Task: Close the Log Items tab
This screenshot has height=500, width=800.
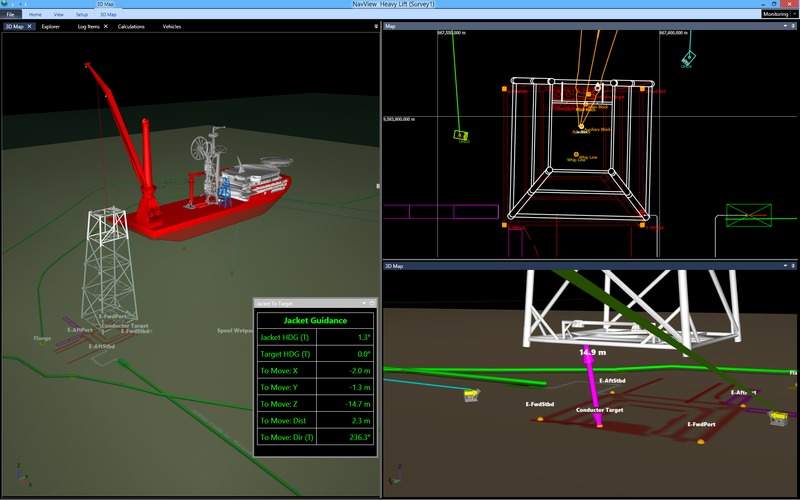Action: [x=107, y=27]
